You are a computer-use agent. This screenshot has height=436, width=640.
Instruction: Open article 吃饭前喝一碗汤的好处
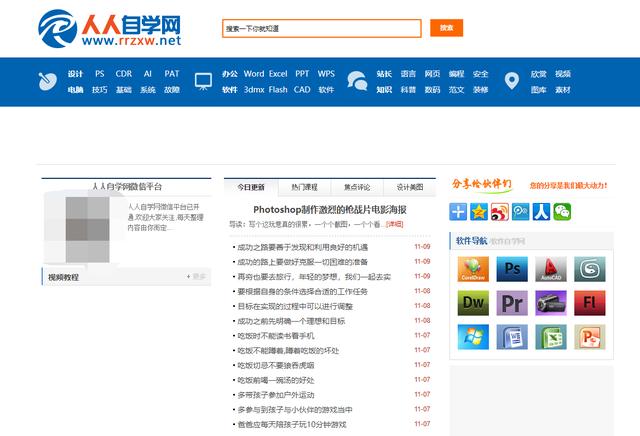point(276,380)
